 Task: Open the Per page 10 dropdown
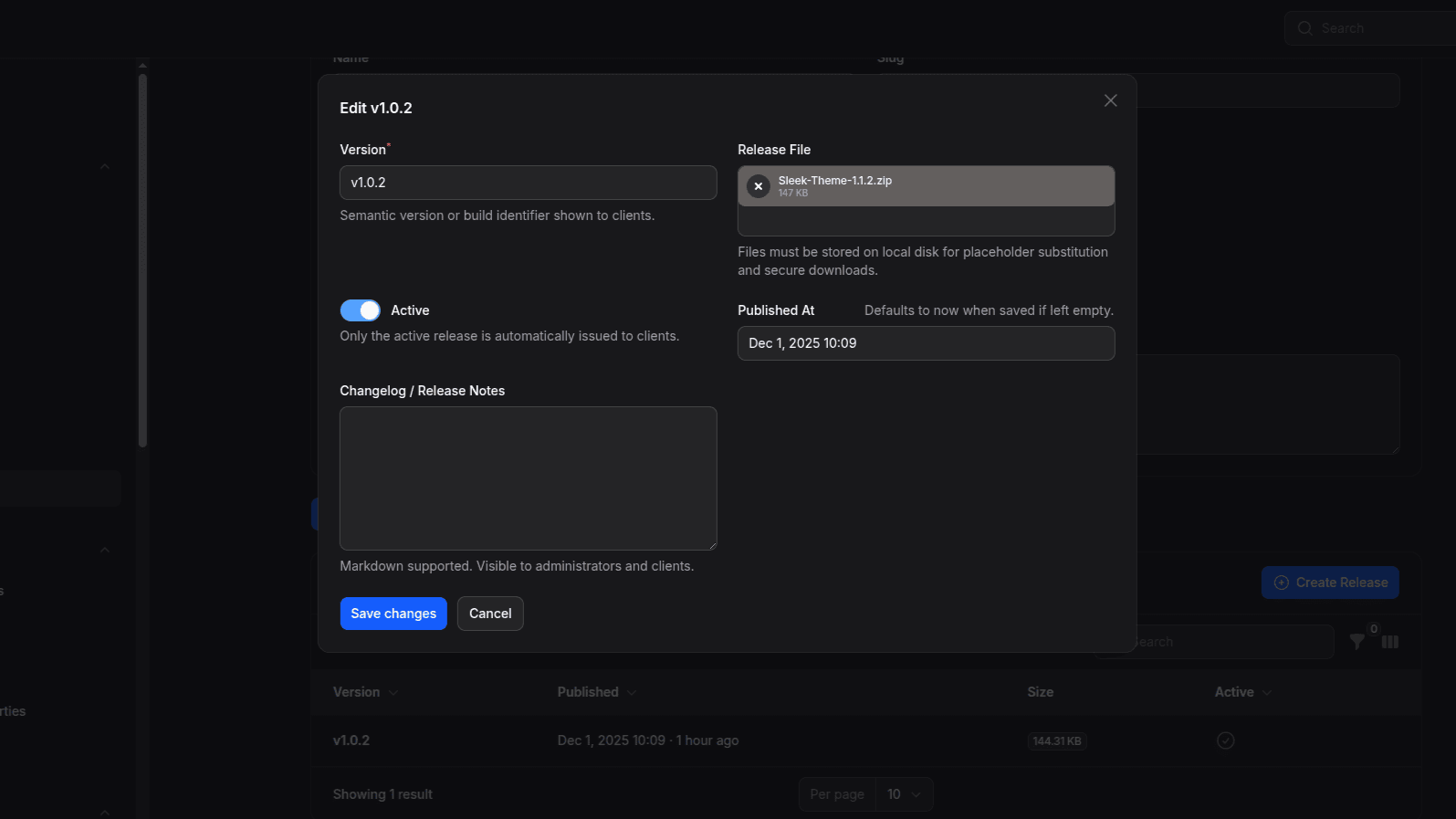click(904, 794)
